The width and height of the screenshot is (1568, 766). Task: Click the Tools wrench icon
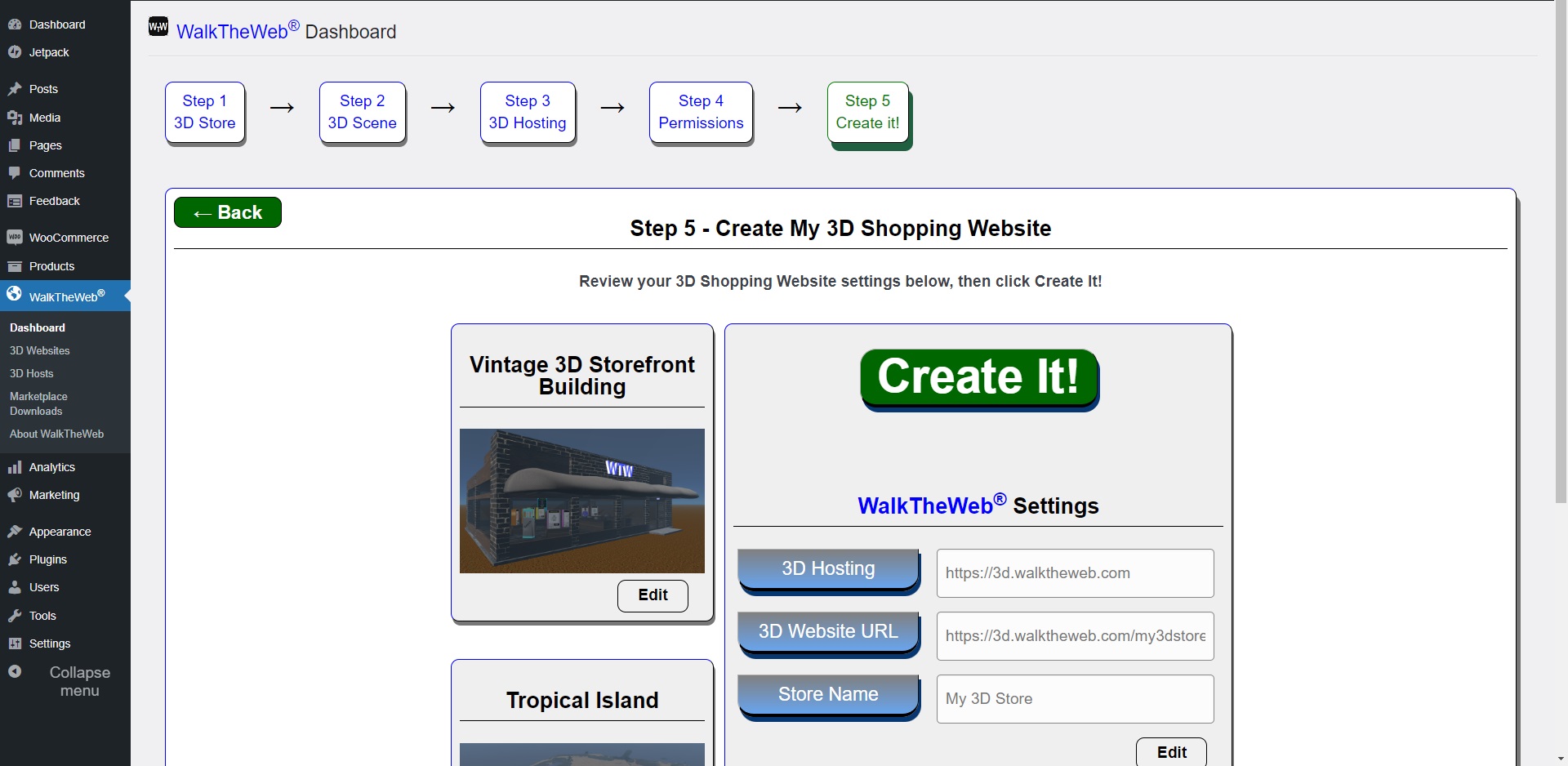[15, 616]
